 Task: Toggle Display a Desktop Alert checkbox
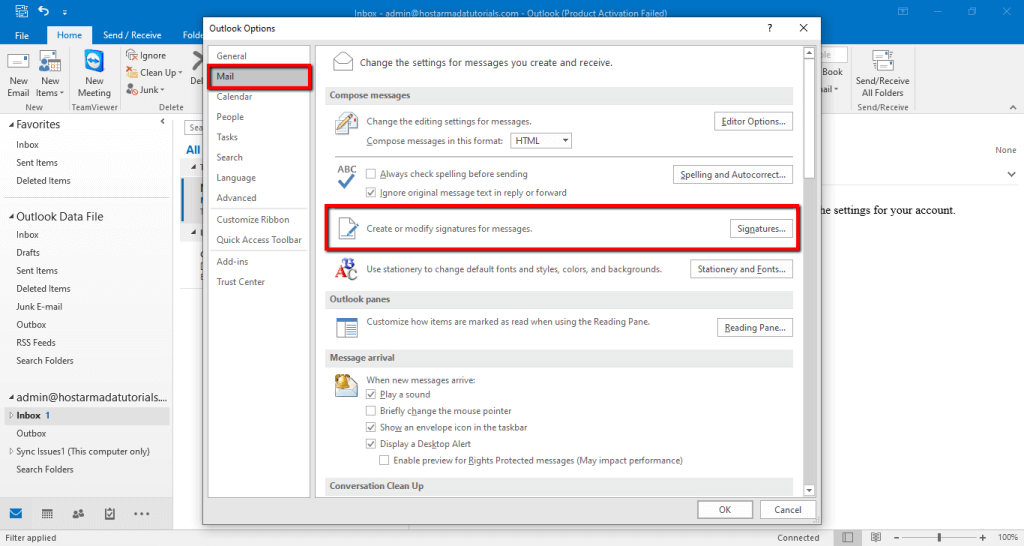(371, 444)
